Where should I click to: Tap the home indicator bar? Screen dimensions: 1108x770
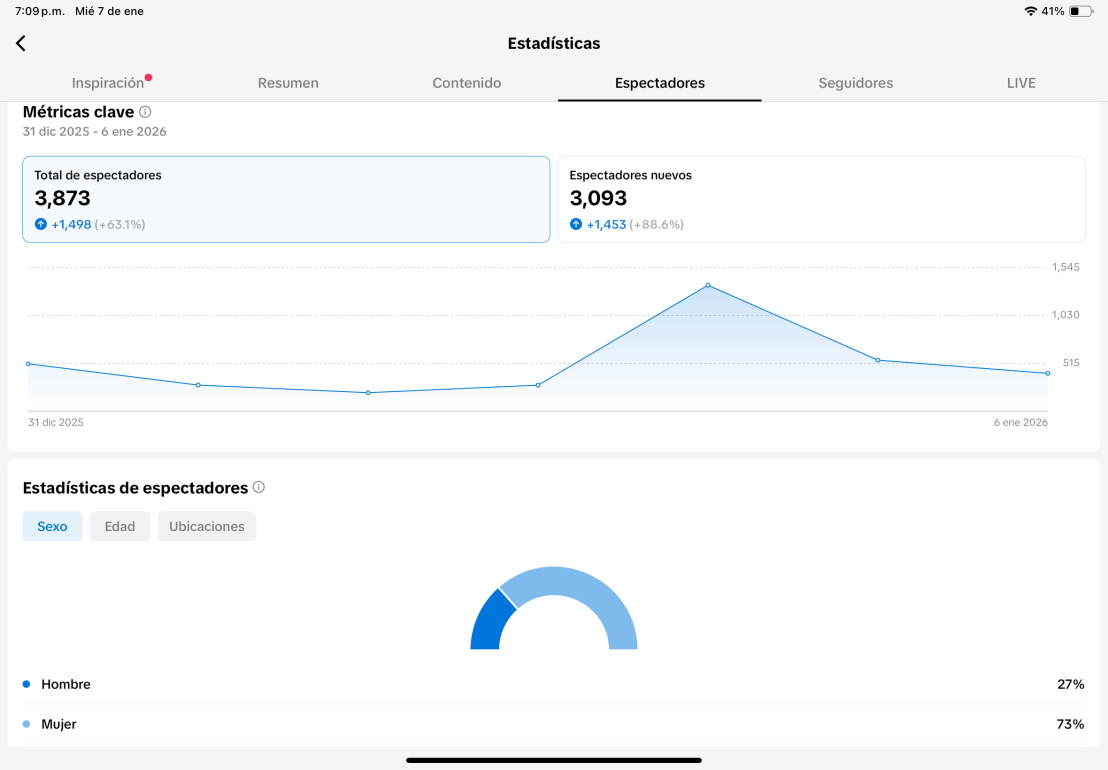tap(554, 760)
